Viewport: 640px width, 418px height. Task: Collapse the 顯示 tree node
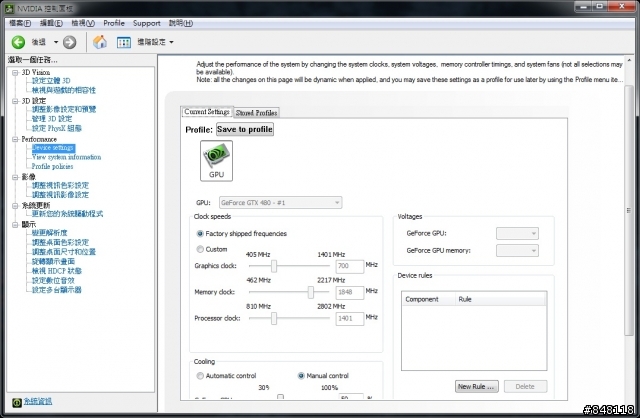coord(15,225)
